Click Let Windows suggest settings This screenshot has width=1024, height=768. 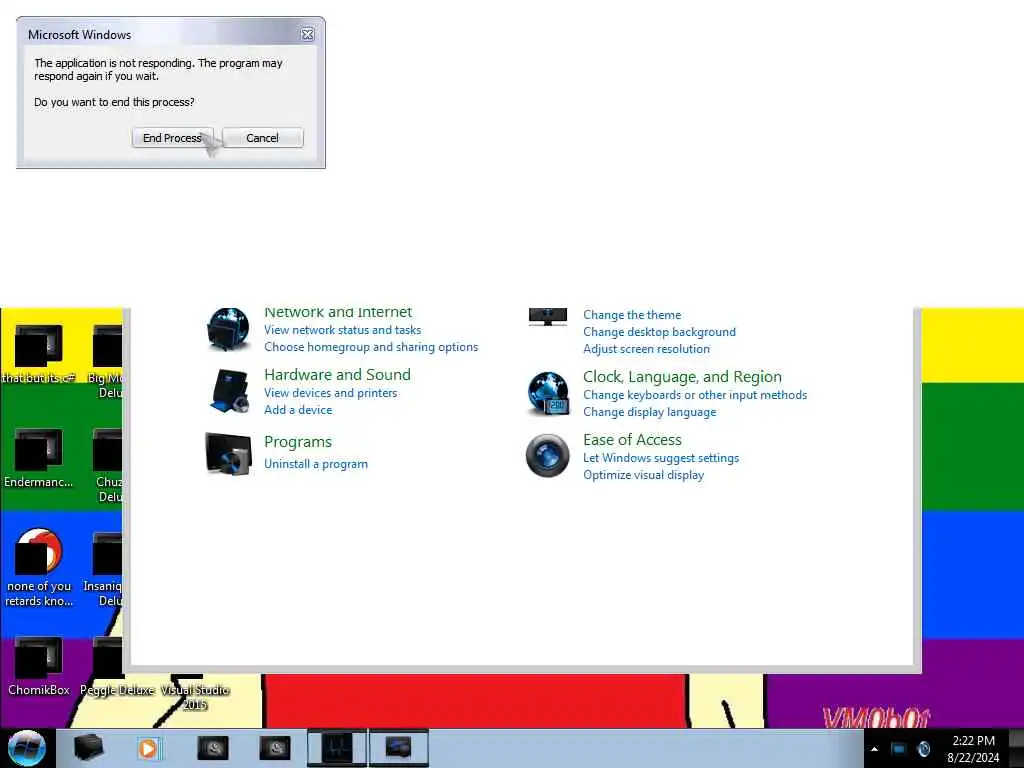(661, 458)
